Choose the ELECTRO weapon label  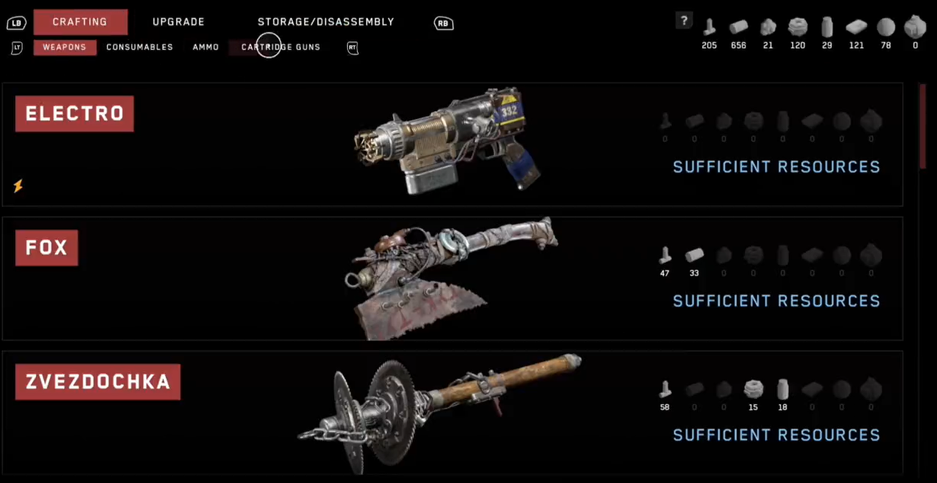point(75,114)
